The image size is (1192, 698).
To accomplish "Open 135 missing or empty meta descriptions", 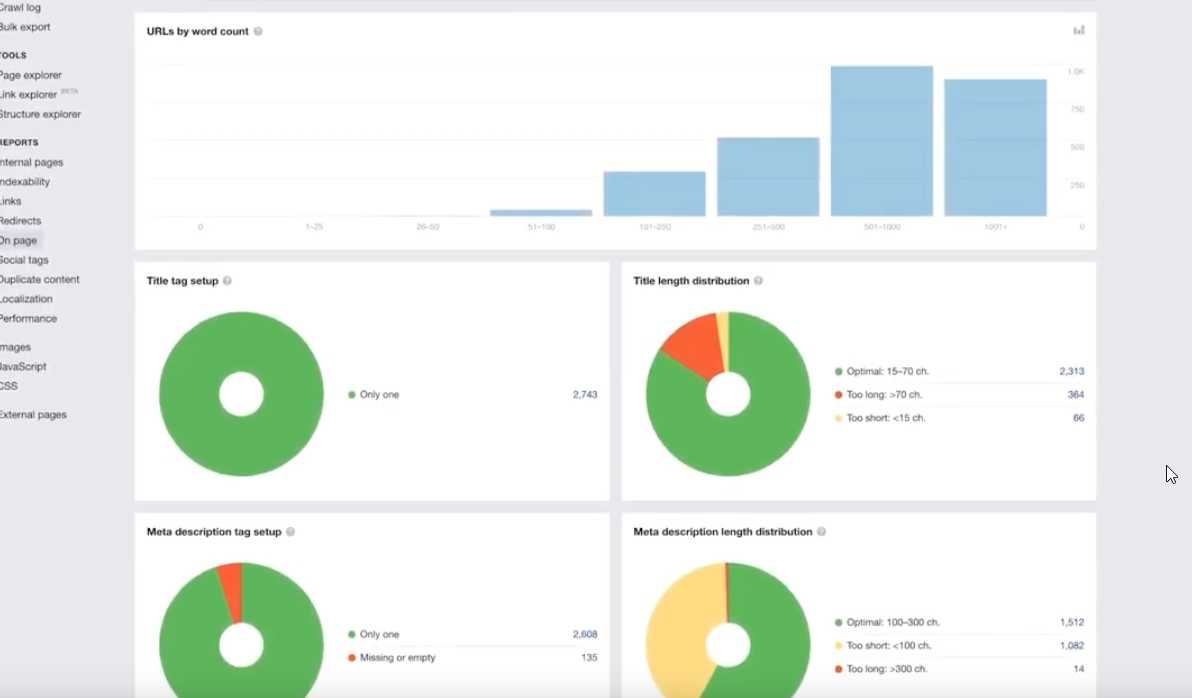I will 588,658.
